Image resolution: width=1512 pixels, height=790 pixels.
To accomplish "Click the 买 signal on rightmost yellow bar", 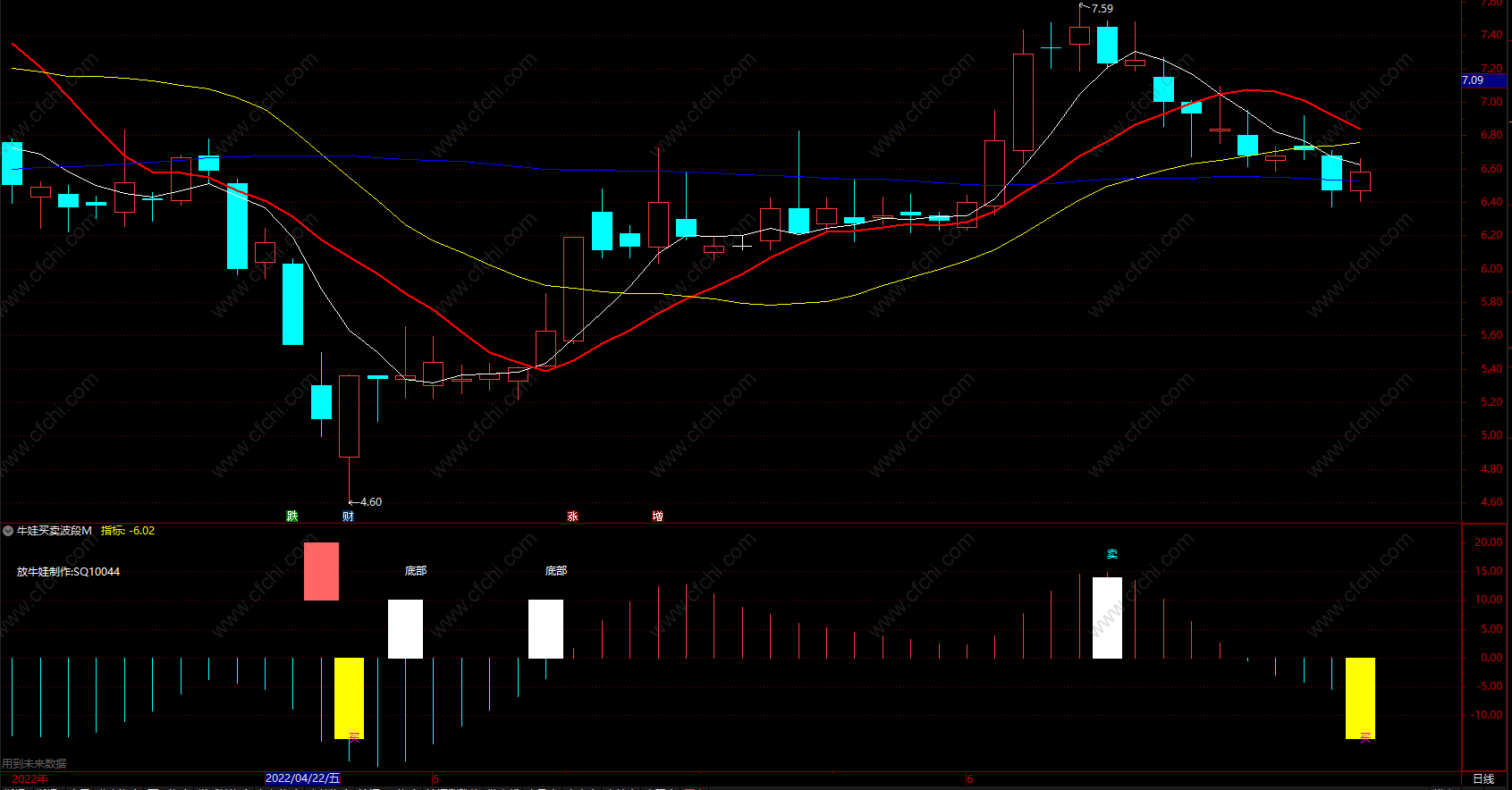I will [1365, 737].
